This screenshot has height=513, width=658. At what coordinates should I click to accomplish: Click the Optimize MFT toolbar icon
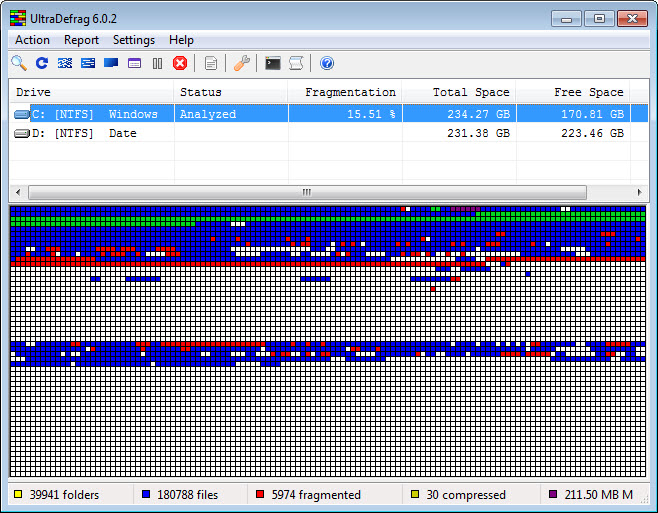tap(134, 63)
